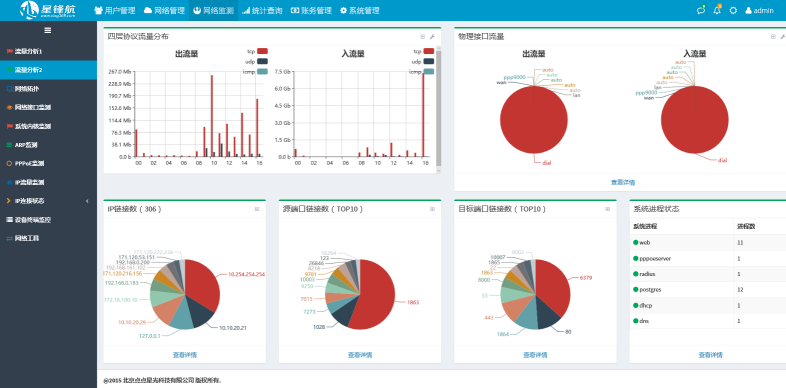Viewport: 786px width, 388px height.
Task: Select the radius process row
Action: click(708, 274)
